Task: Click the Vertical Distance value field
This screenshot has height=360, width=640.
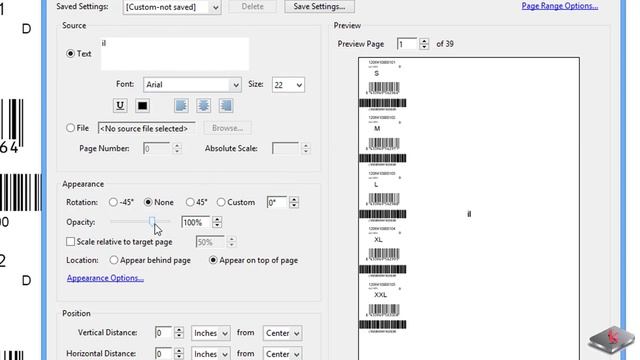Action: [163, 333]
